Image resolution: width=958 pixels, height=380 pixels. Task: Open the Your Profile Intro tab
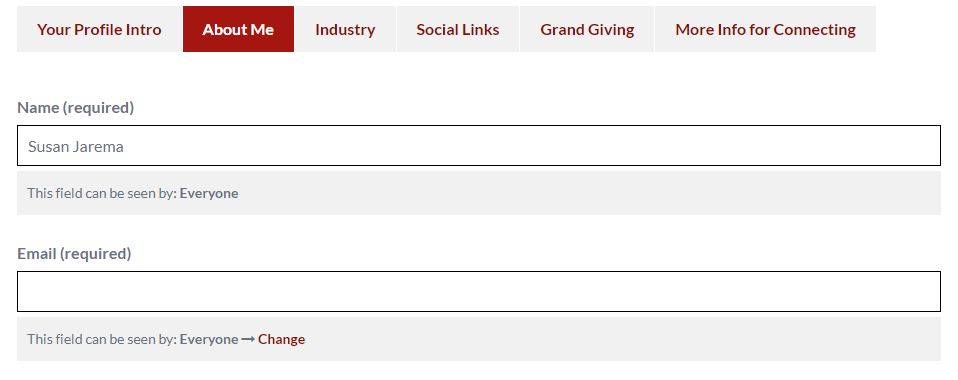point(99,29)
